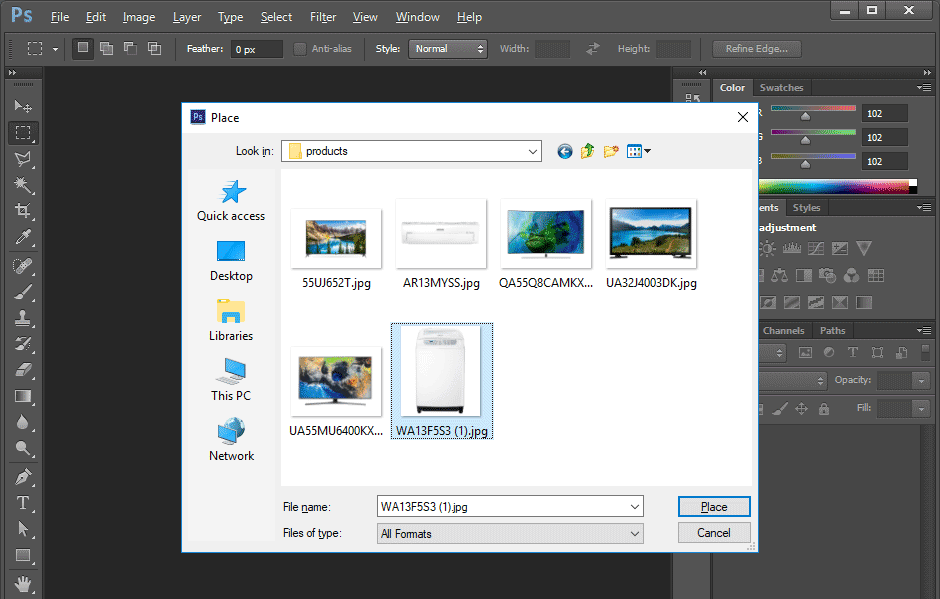Click the green Back navigation arrow
This screenshot has width=940, height=599.
click(564, 151)
